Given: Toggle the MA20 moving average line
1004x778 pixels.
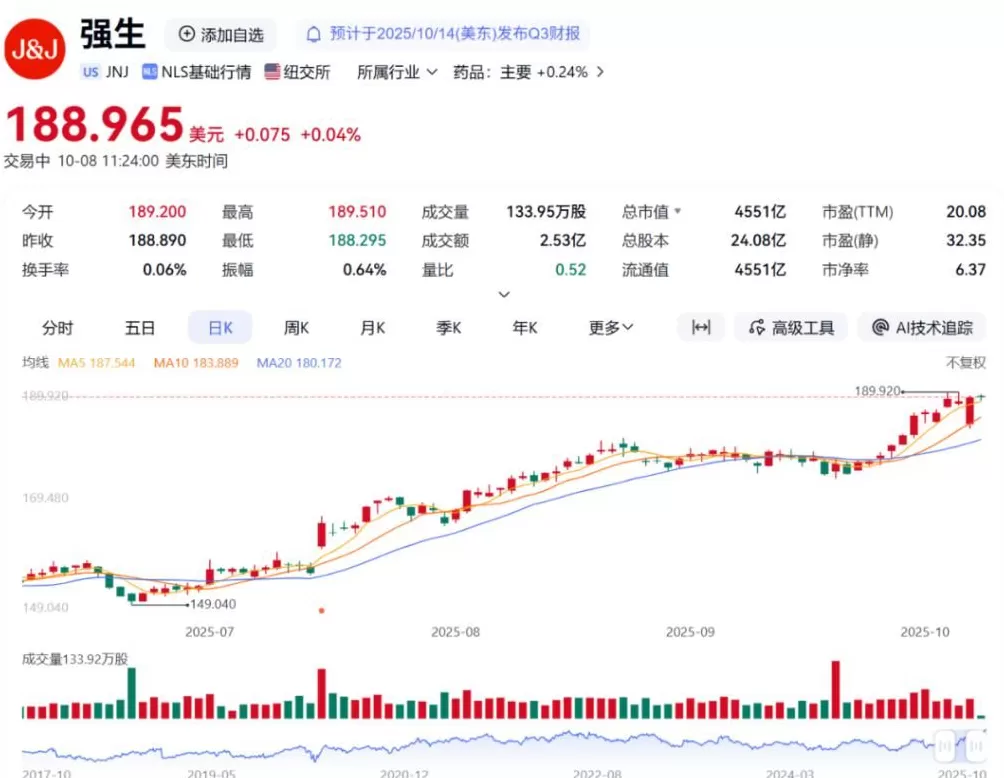Looking at the screenshot, I should pos(299,362).
